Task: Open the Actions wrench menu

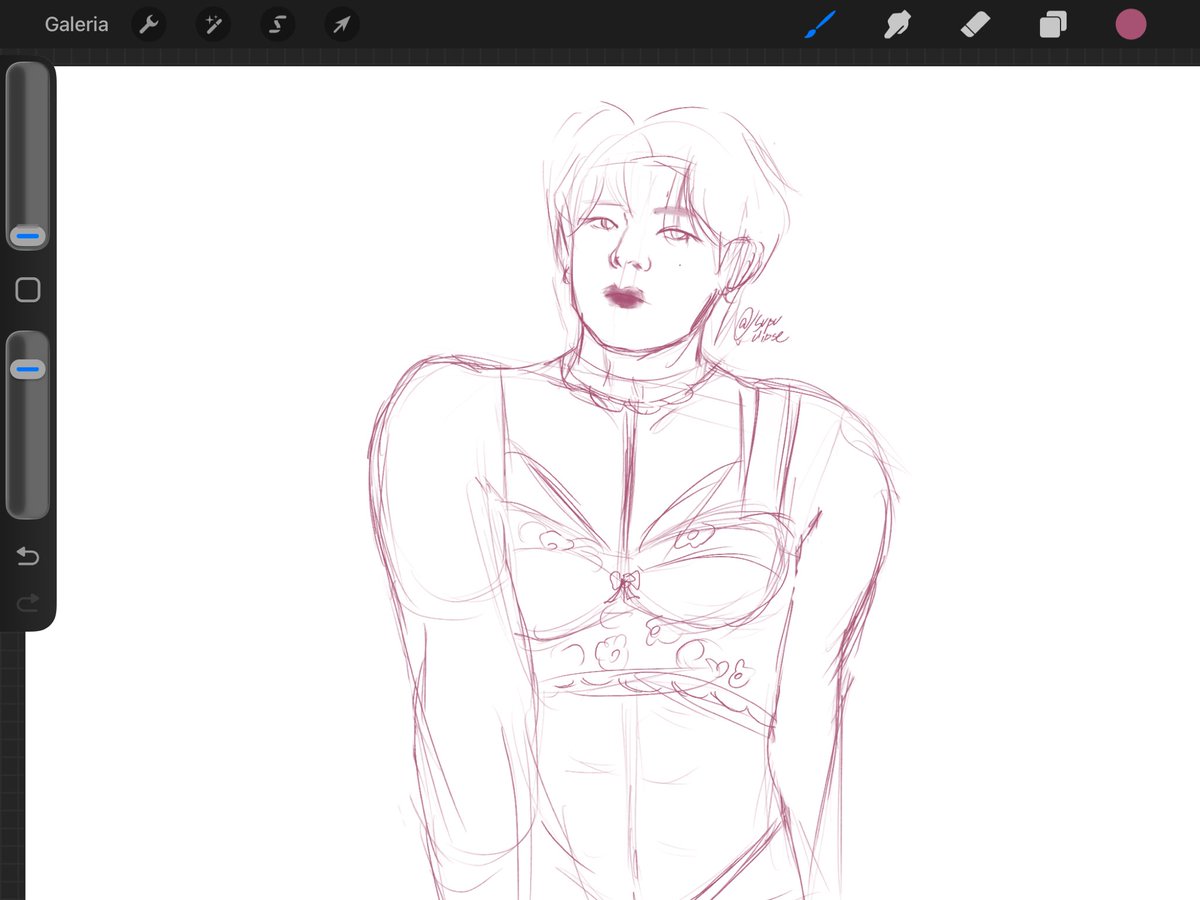Action: (149, 25)
